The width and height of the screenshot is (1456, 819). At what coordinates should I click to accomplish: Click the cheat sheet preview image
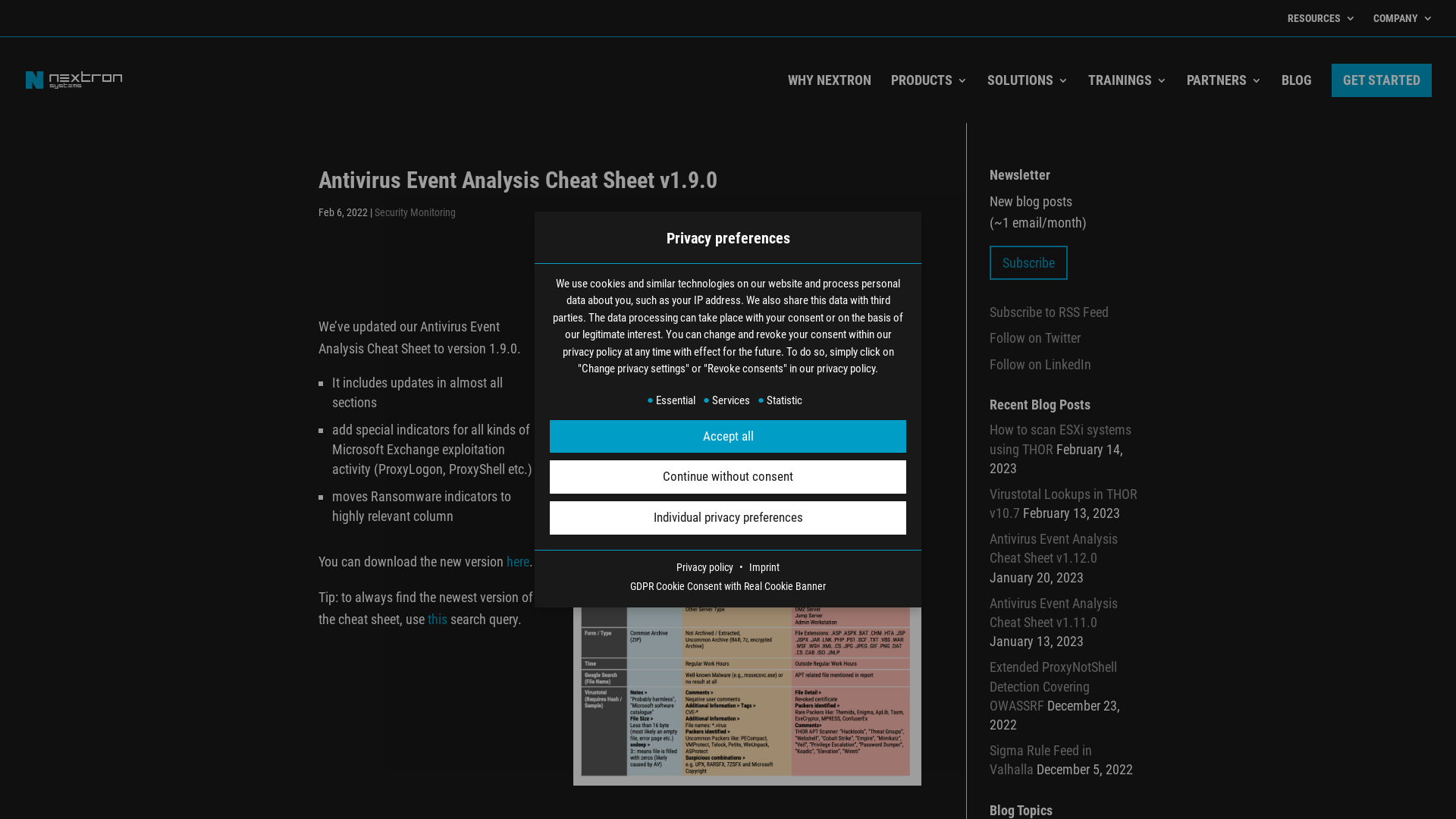(746, 696)
